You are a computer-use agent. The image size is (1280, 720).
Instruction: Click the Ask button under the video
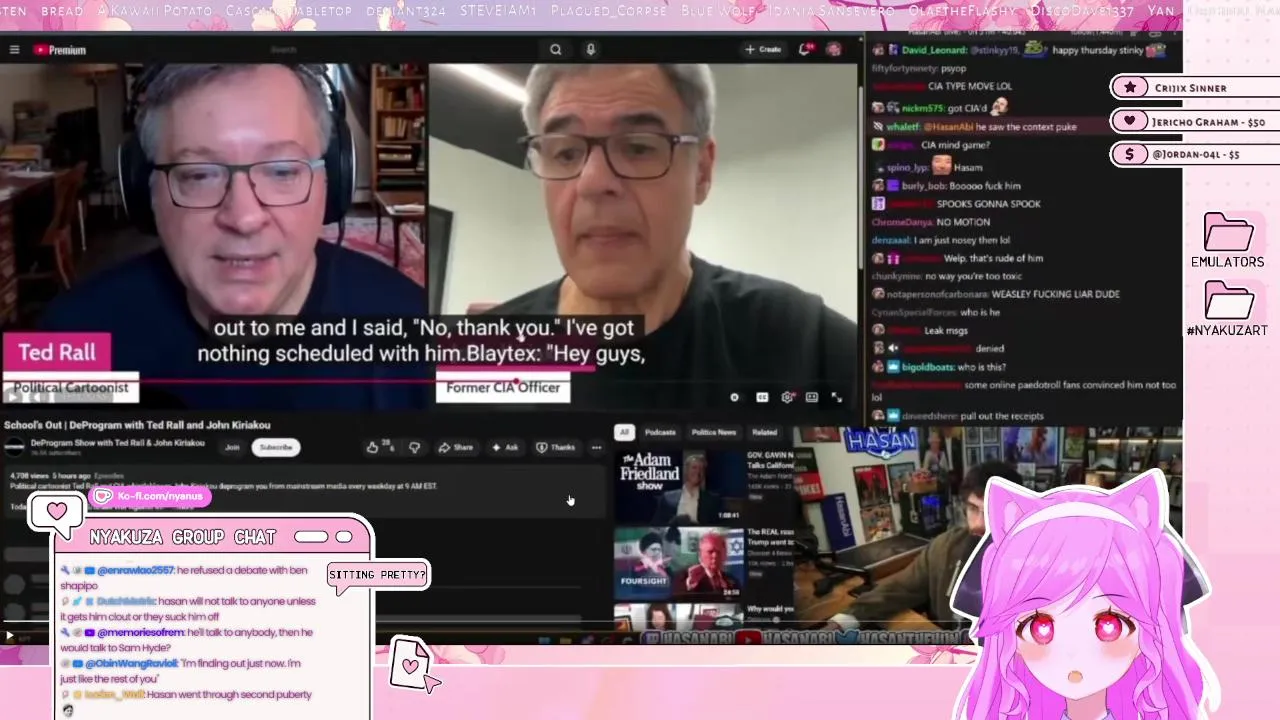click(505, 447)
